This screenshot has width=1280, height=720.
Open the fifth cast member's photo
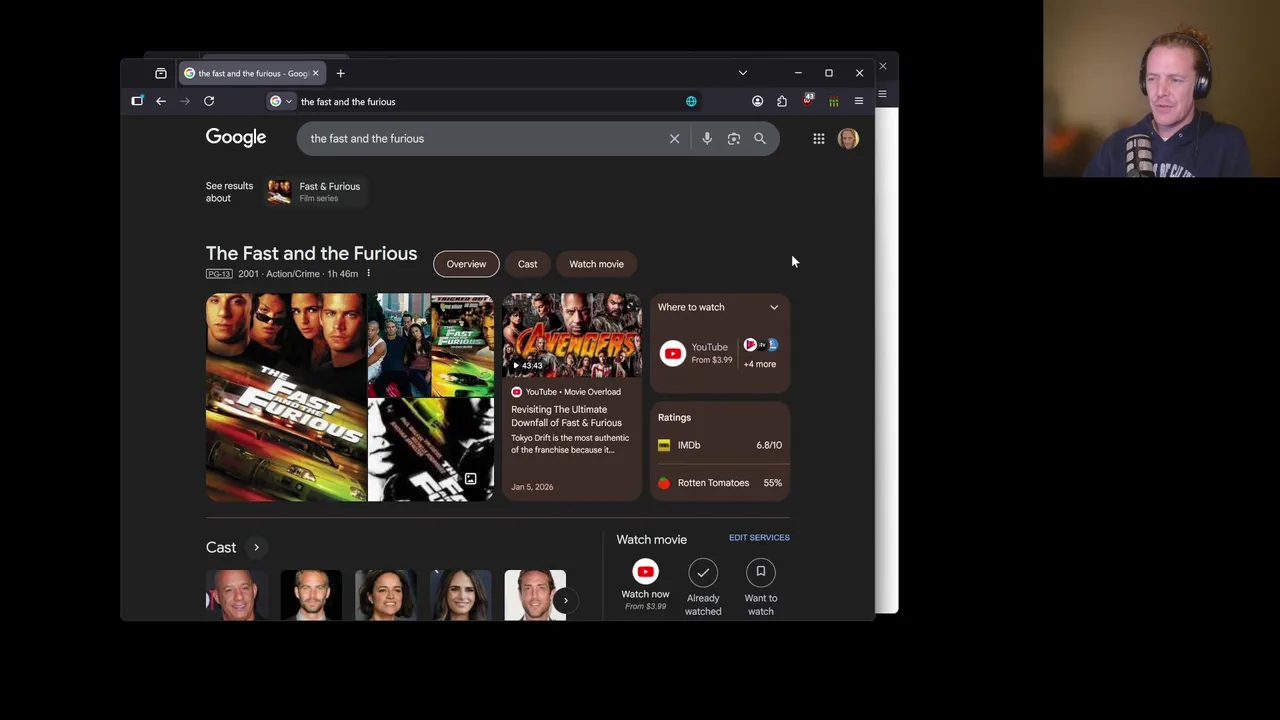pos(535,595)
